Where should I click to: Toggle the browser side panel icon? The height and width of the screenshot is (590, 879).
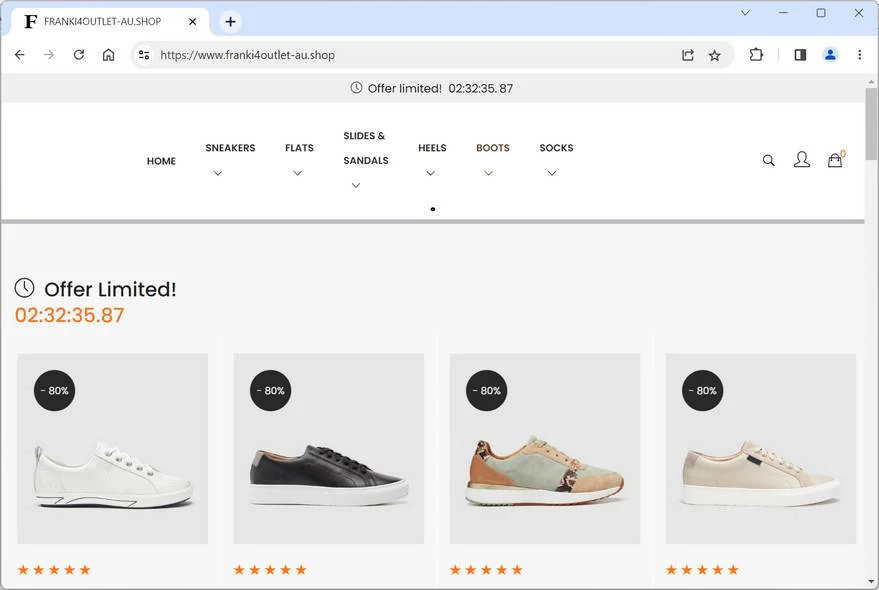pyautogui.click(x=801, y=55)
